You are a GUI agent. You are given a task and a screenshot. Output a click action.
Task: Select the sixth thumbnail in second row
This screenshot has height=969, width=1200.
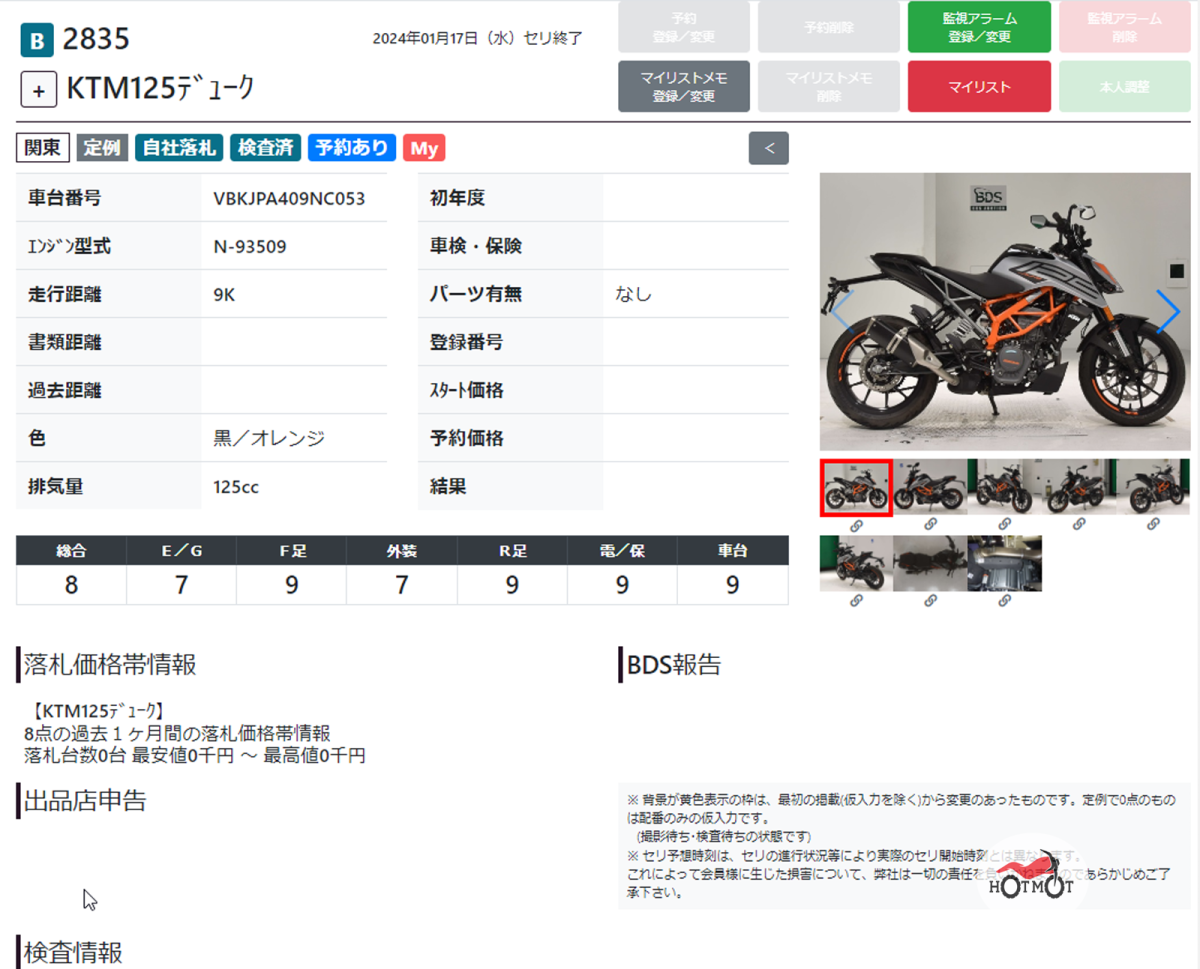tap(856, 563)
